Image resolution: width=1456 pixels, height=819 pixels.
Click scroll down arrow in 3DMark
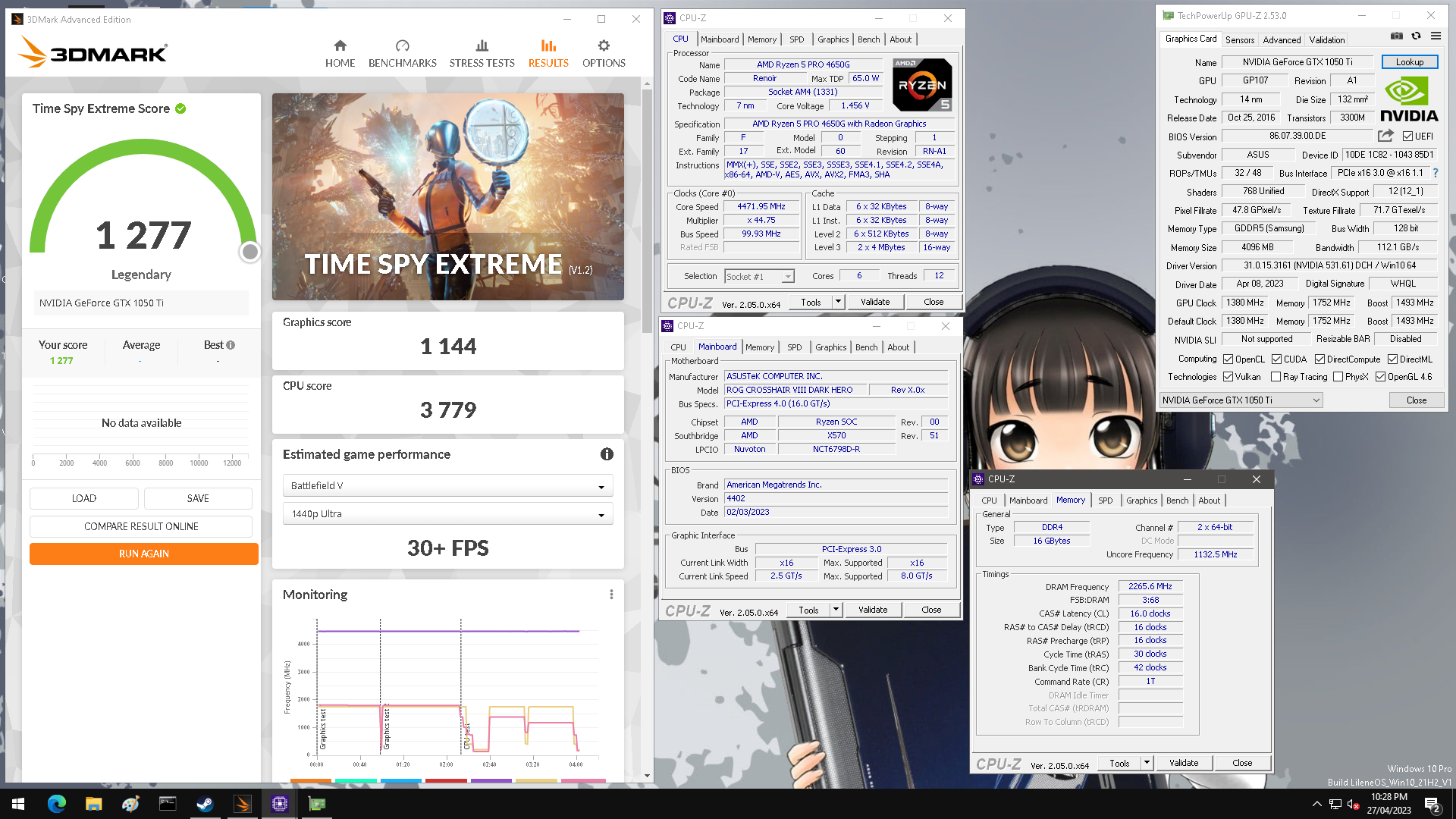pyautogui.click(x=647, y=776)
